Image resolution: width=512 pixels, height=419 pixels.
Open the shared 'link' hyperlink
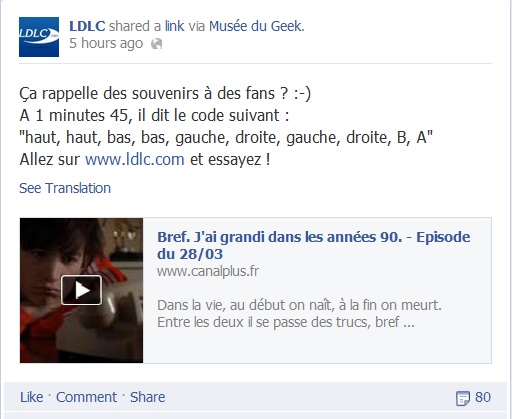point(174,26)
